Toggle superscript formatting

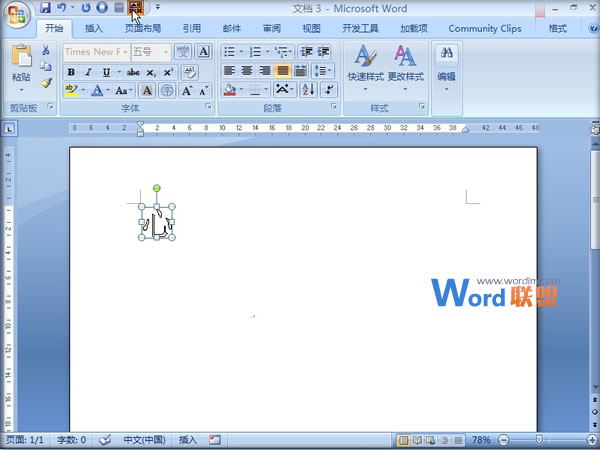point(169,72)
